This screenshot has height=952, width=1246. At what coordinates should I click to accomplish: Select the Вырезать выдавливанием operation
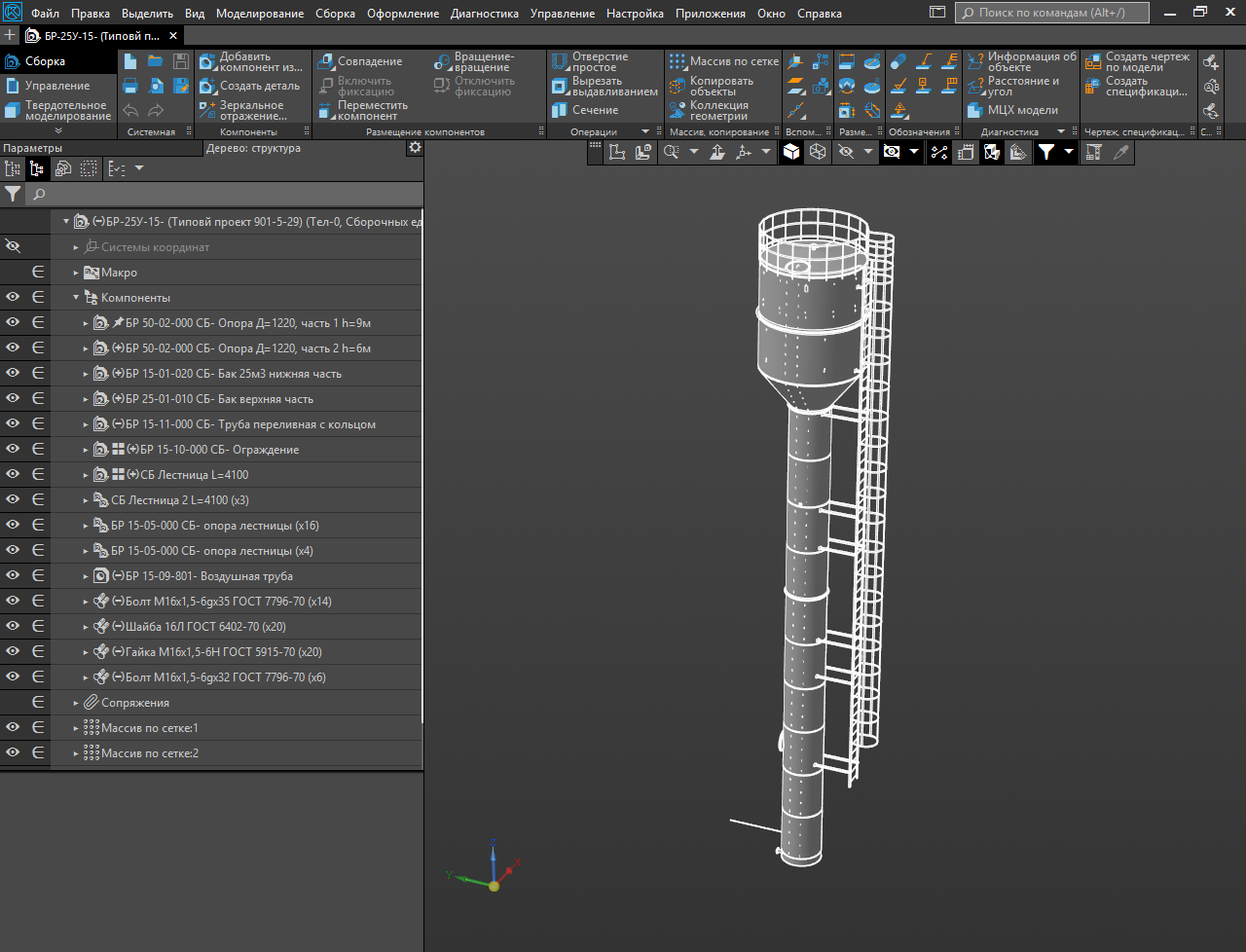[x=605, y=86]
